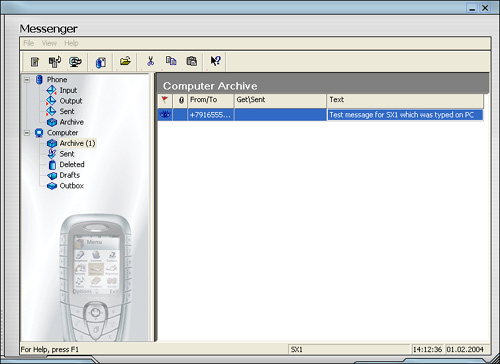This screenshot has height=364, width=500.
Task: Click the Copy icon in toolbar
Action: [x=171, y=61]
